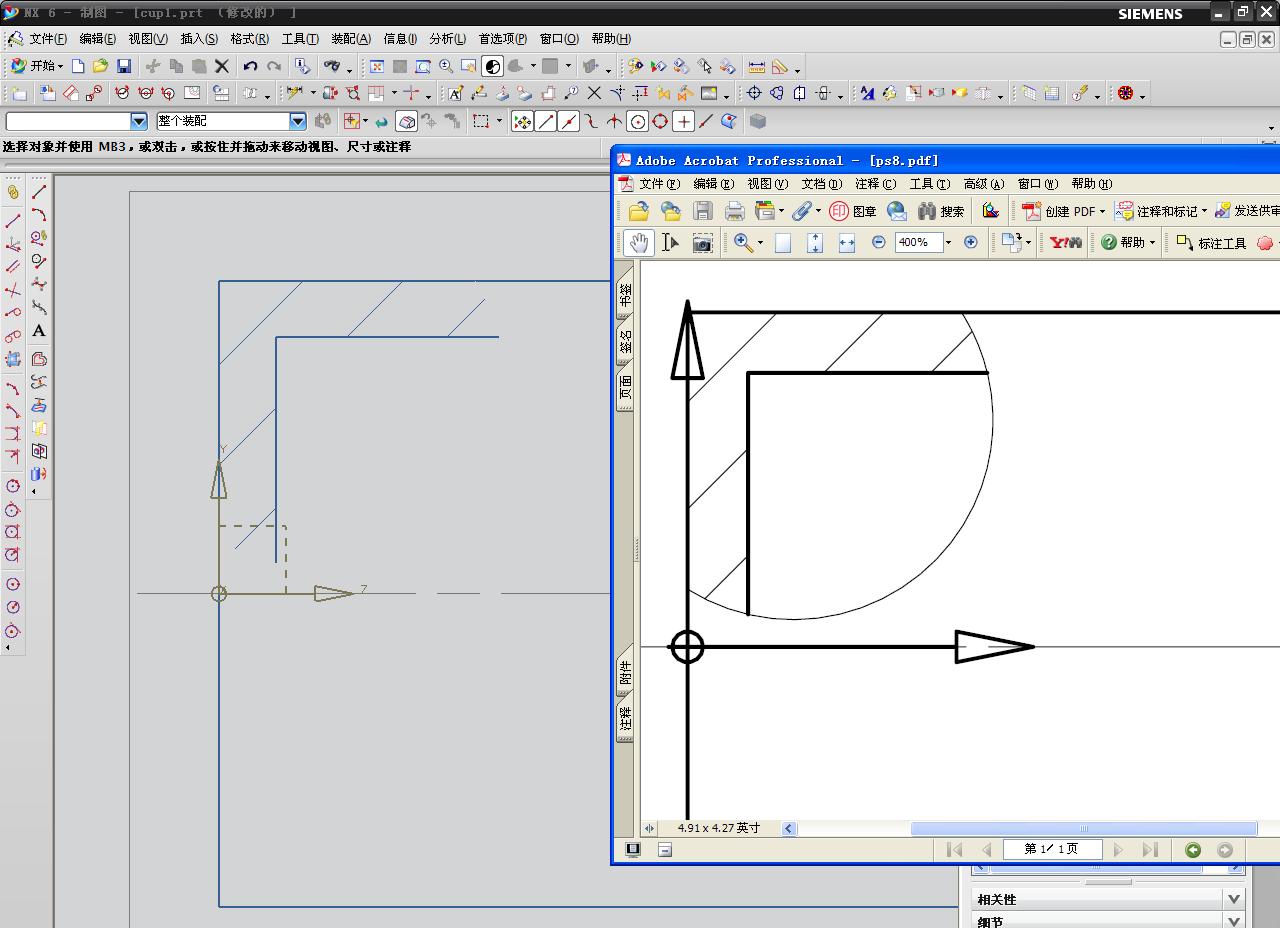Toggle the line snap option with end dot
Image resolution: width=1280 pixels, height=928 pixels.
click(x=545, y=121)
